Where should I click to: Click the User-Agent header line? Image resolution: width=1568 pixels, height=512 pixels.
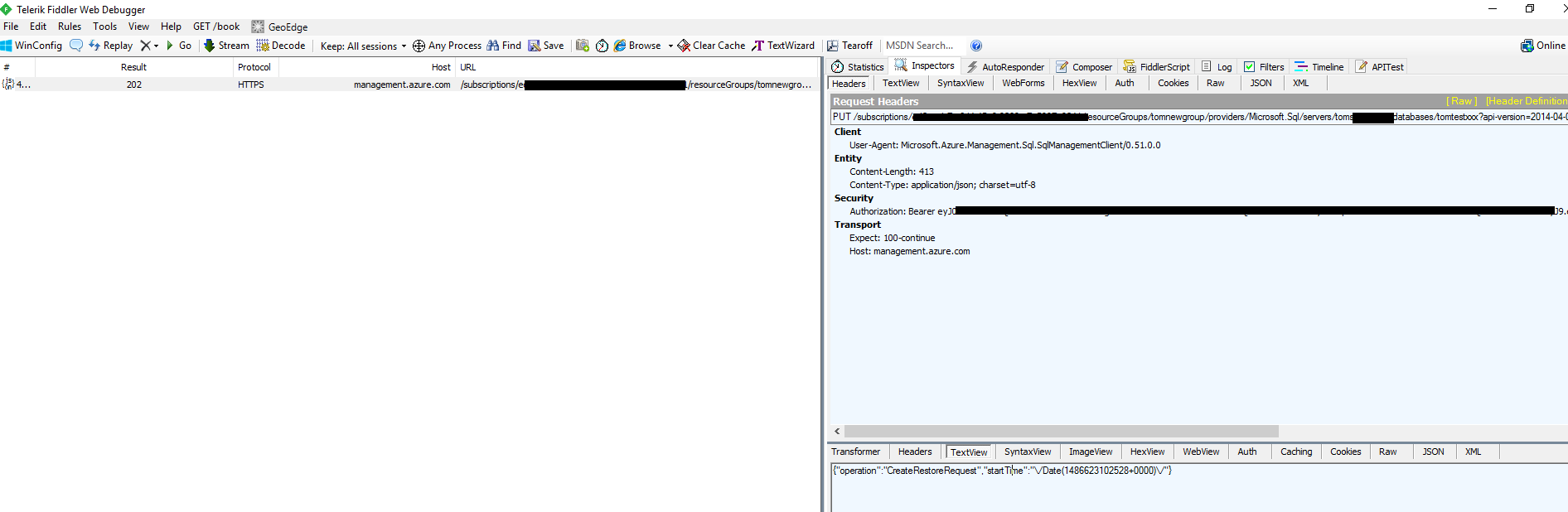tap(1005, 145)
